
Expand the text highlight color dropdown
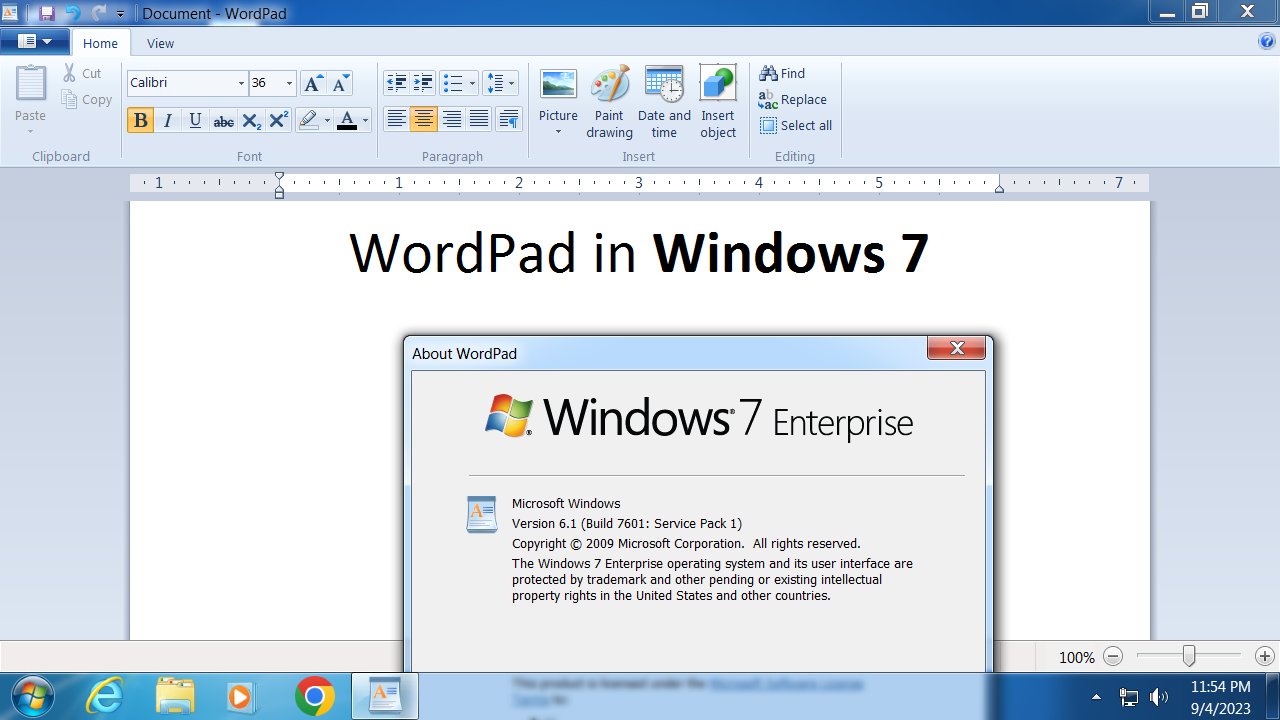[325, 120]
